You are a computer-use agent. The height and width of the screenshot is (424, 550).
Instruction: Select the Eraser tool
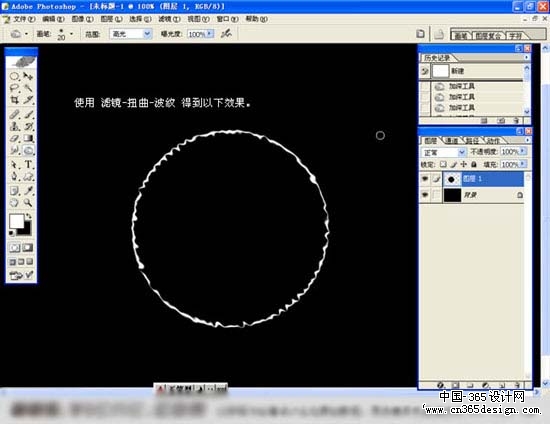click(14, 139)
